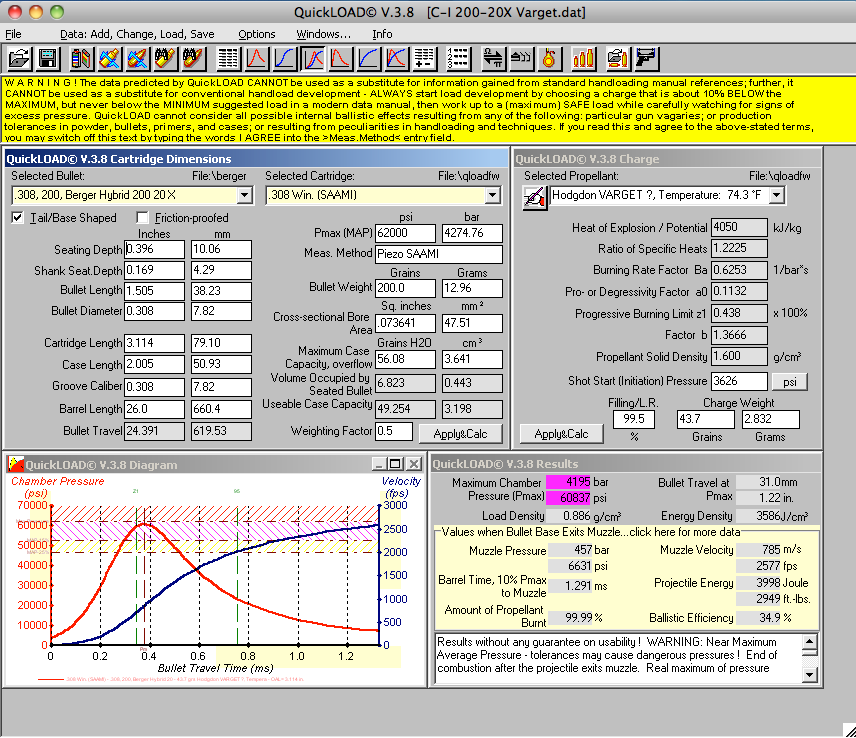The image size is (856, 738).
Task: Click the Charge Weight grams field
Action: [x=770, y=419]
